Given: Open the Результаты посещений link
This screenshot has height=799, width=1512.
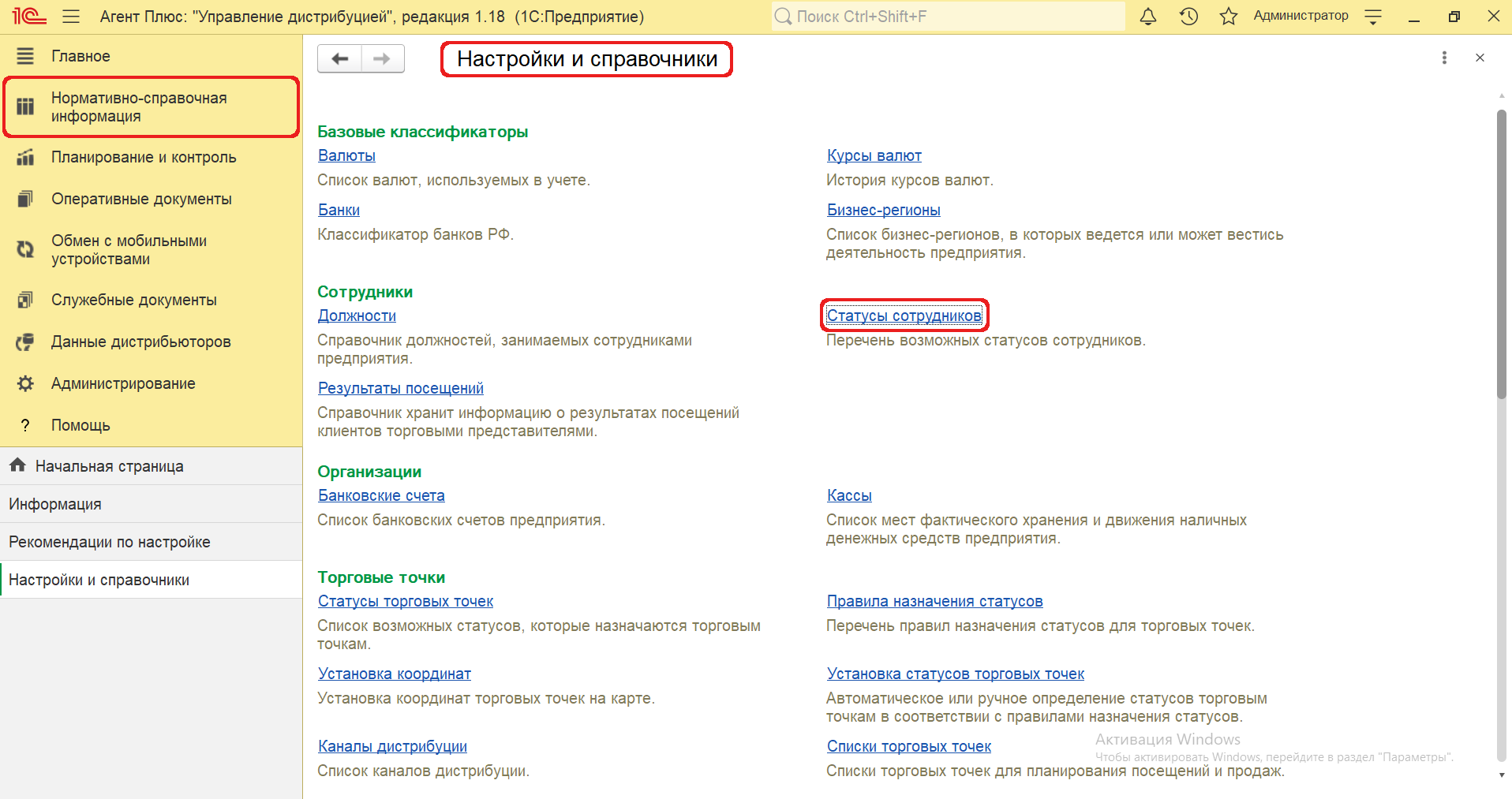Looking at the screenshot, I should (401, 388).
